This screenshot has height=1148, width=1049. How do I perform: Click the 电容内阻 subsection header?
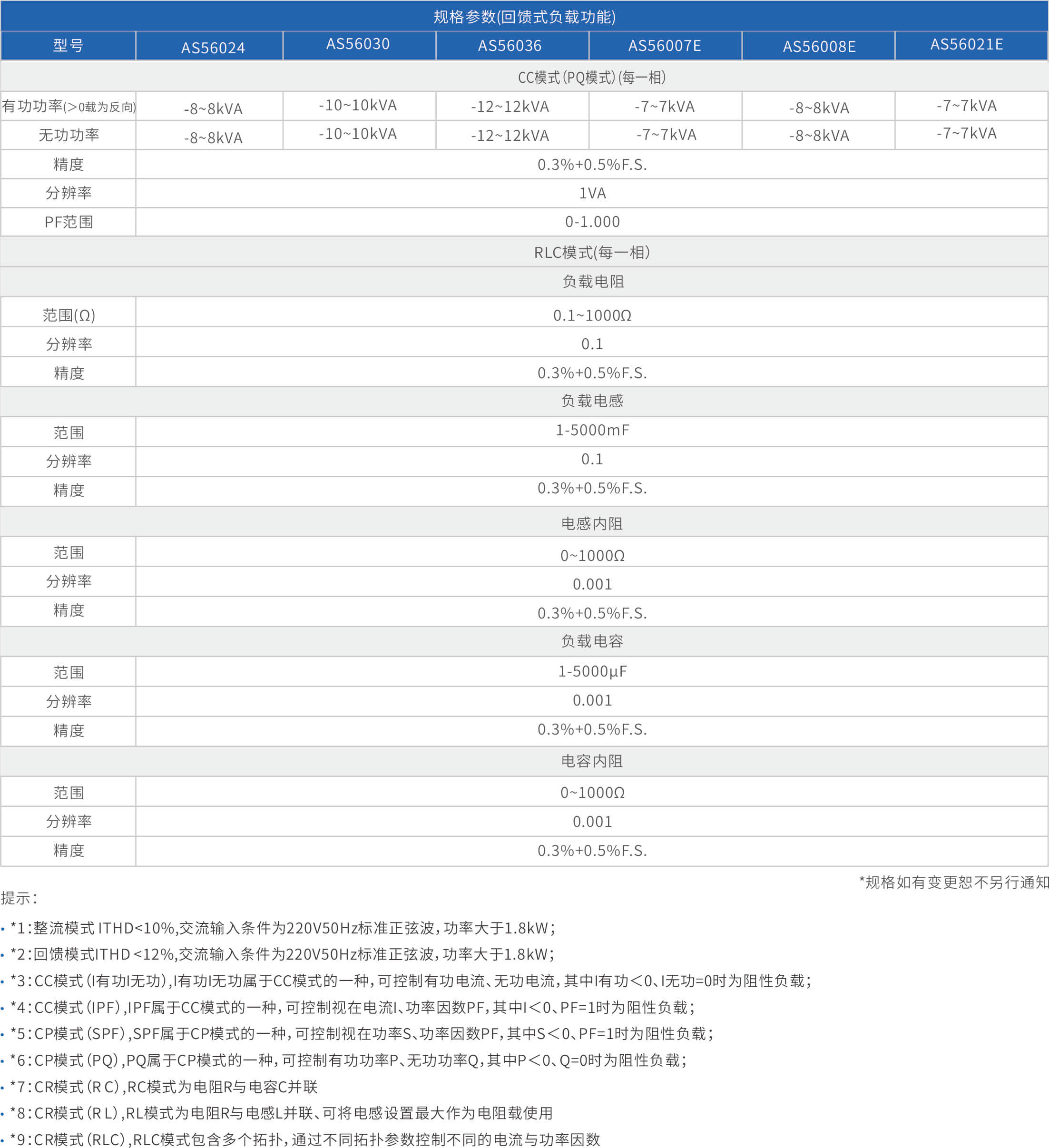[x=592, y=761]
